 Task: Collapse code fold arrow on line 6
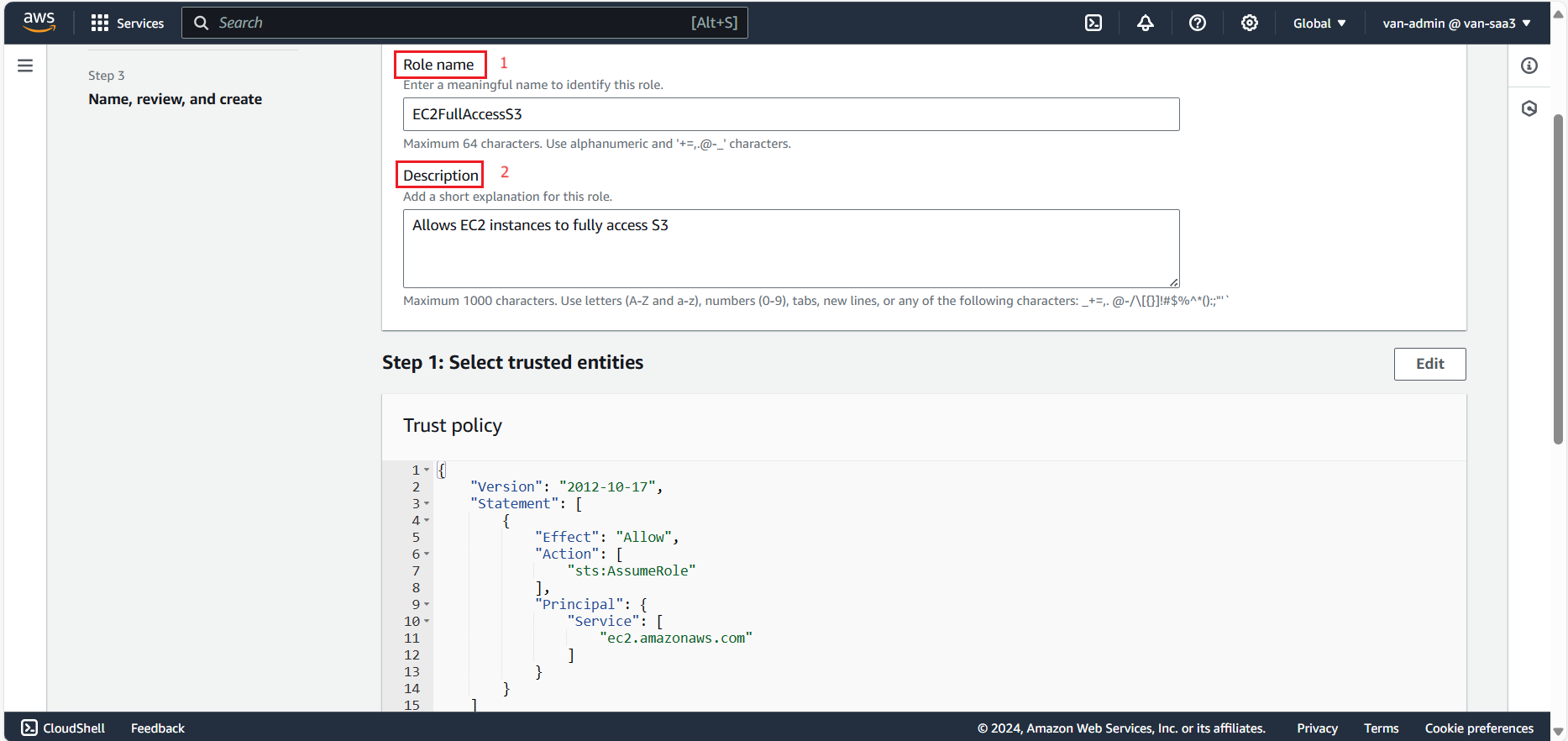(427, 554)
